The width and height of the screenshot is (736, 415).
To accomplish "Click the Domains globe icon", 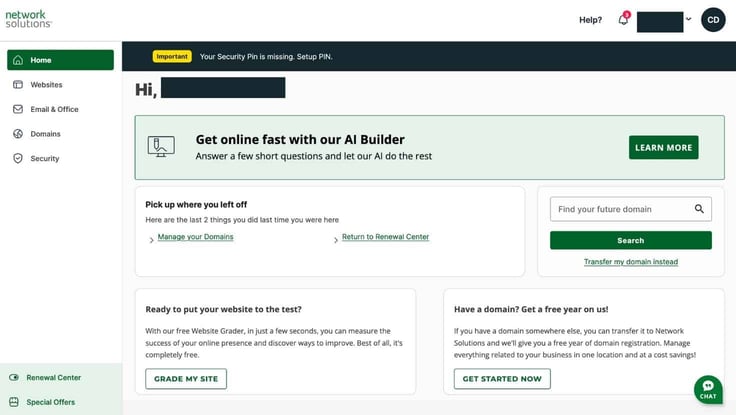I will (18, 134).
